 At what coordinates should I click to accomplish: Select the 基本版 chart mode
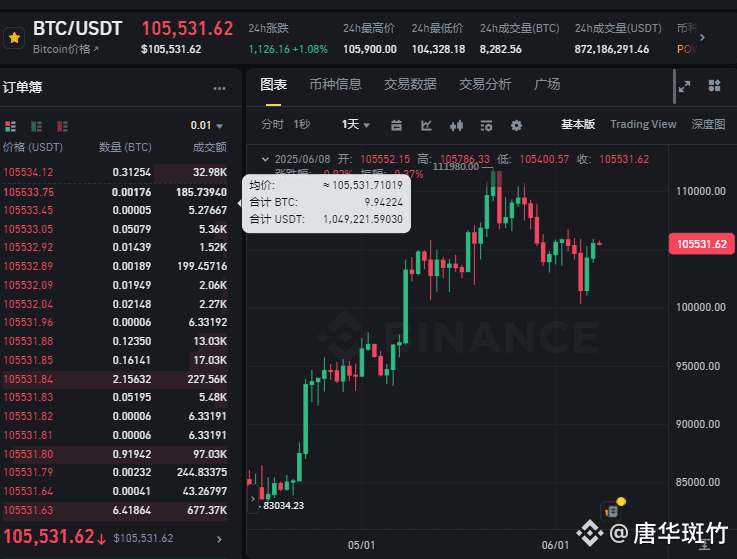[578, 125]
